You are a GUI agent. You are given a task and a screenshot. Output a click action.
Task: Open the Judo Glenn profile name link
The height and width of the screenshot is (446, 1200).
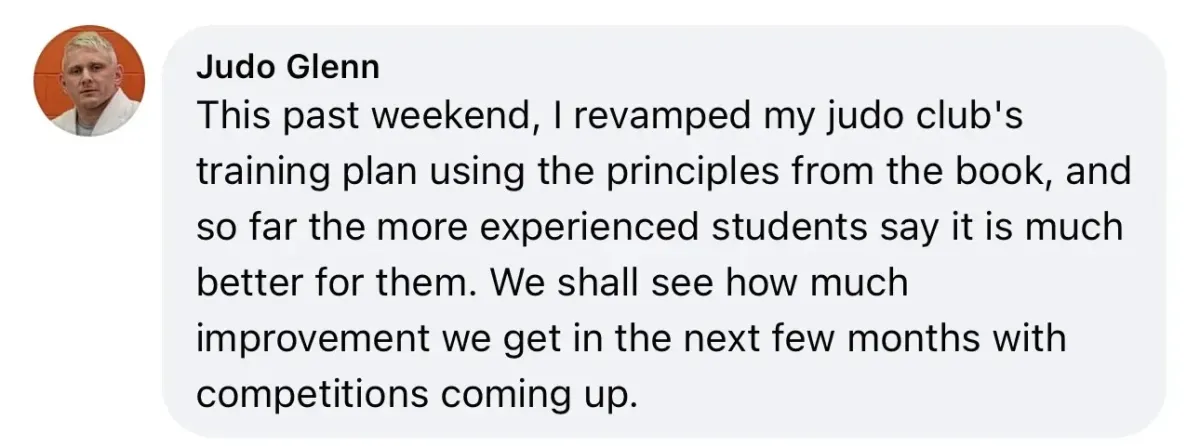coord(287,67)
